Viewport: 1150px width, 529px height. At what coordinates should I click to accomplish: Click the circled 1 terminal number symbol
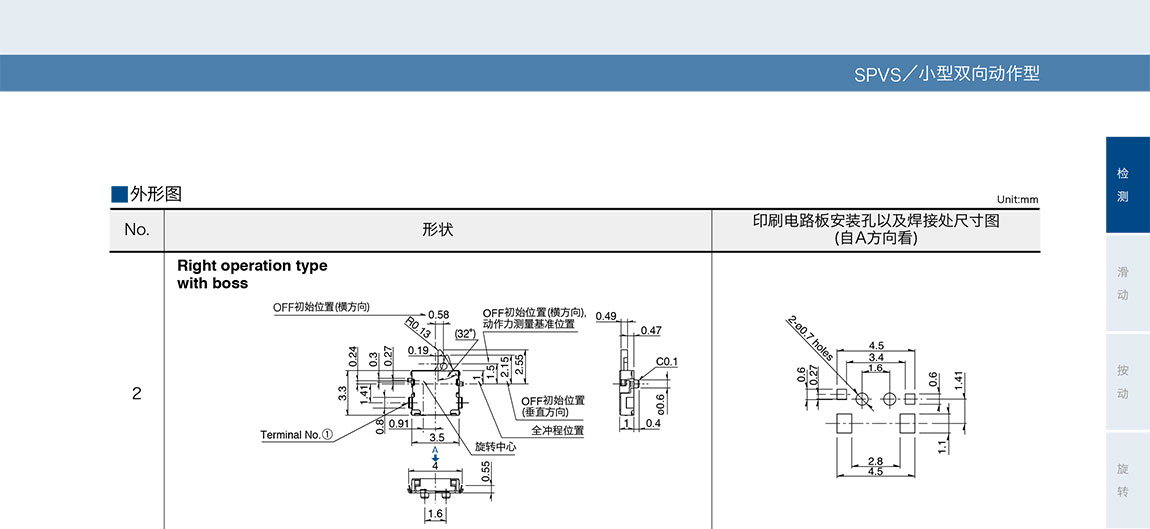click(327, 435)
